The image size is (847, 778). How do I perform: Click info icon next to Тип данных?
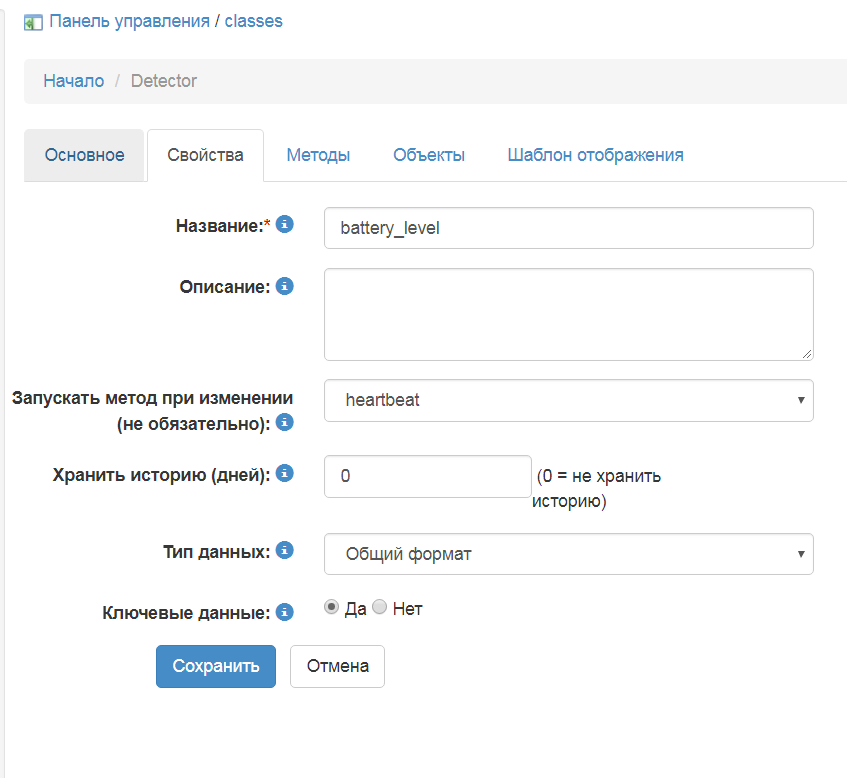[284, 550]
